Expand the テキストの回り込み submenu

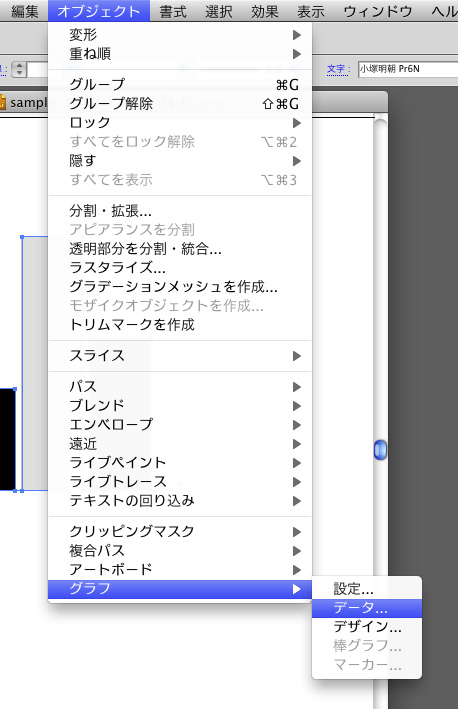coord(180,501)
